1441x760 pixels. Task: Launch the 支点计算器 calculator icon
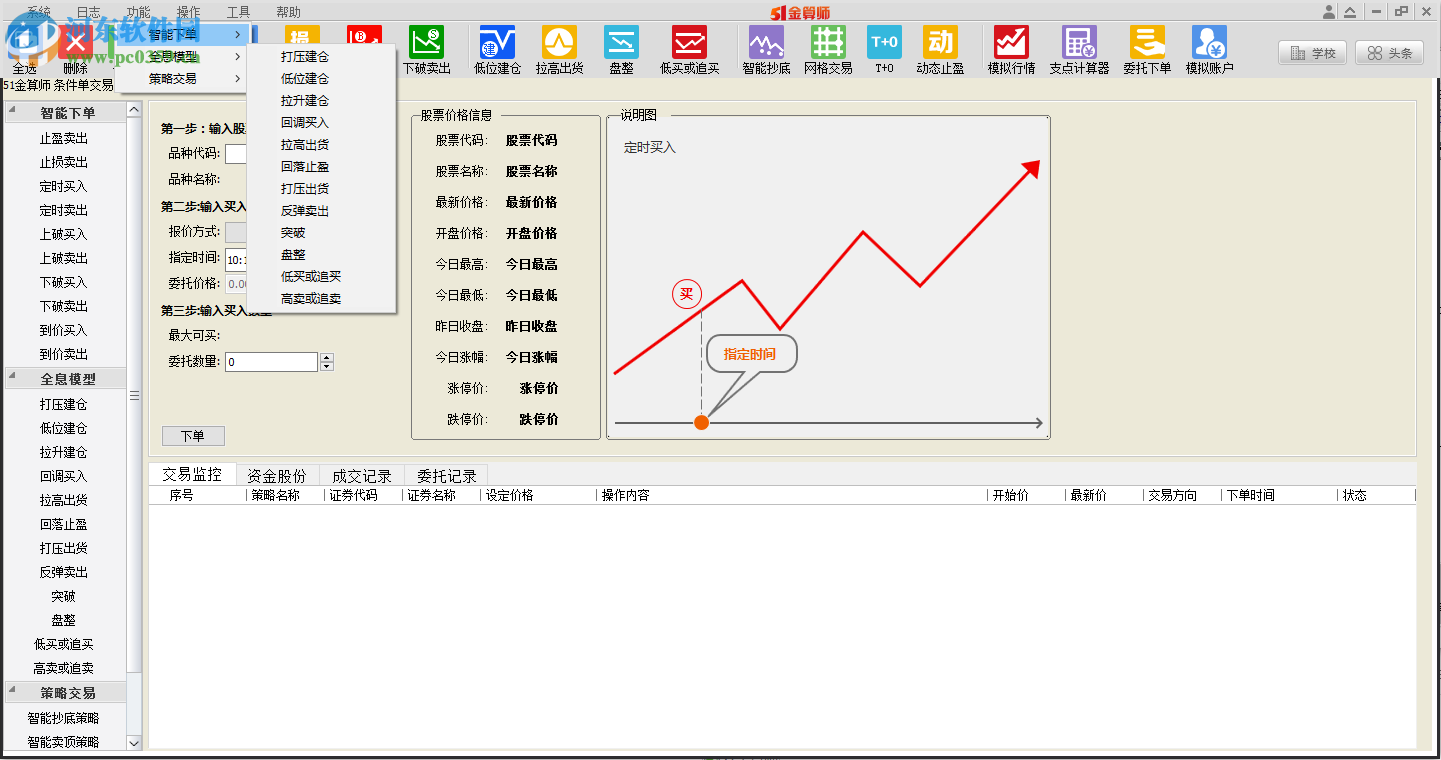pos(1078,47)
